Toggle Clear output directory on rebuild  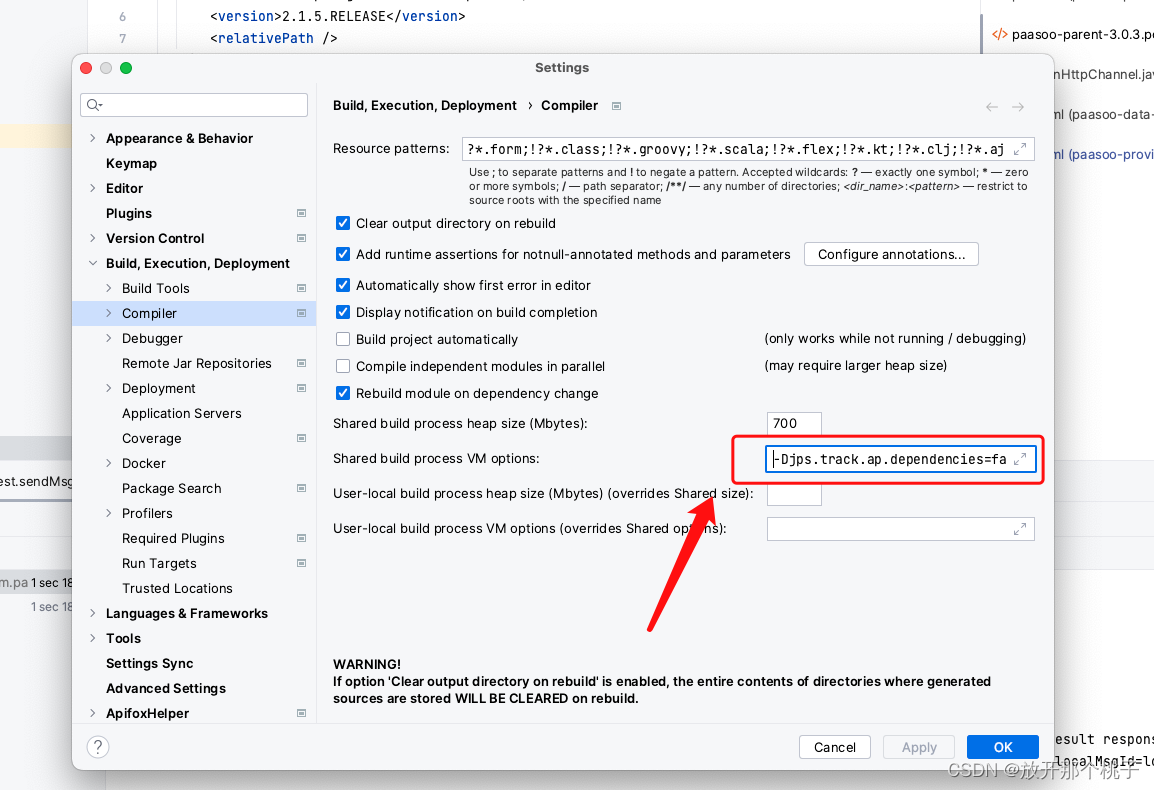(x=343, y=223)
